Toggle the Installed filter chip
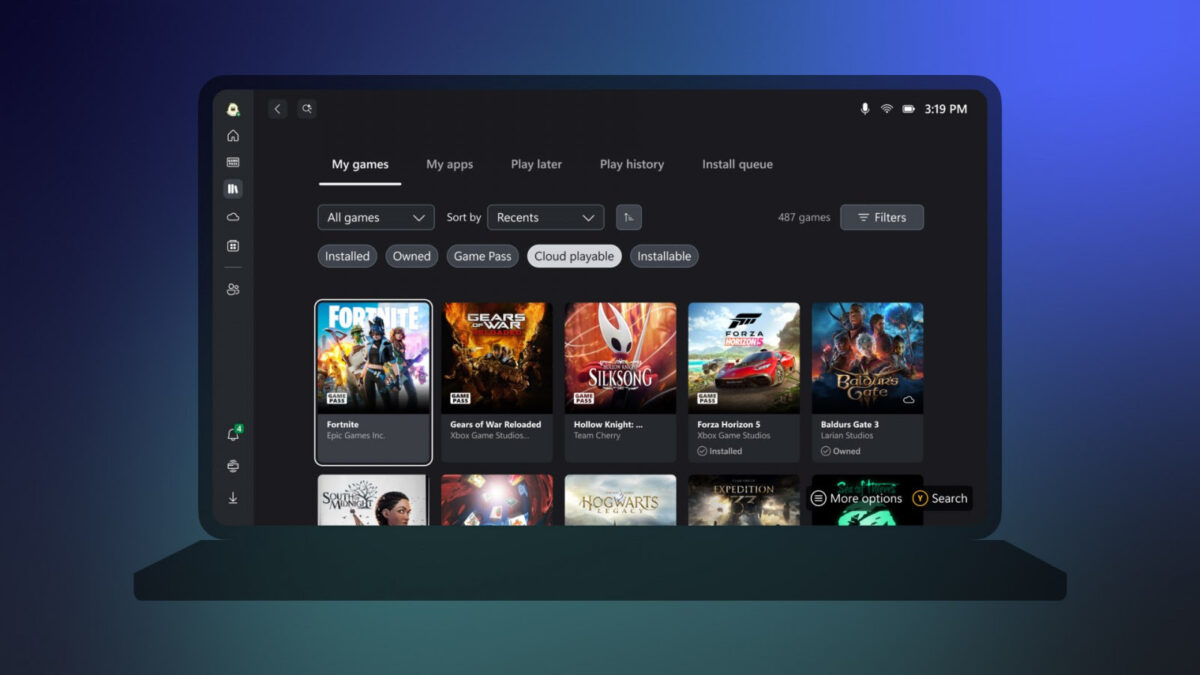 coord(347,256)
